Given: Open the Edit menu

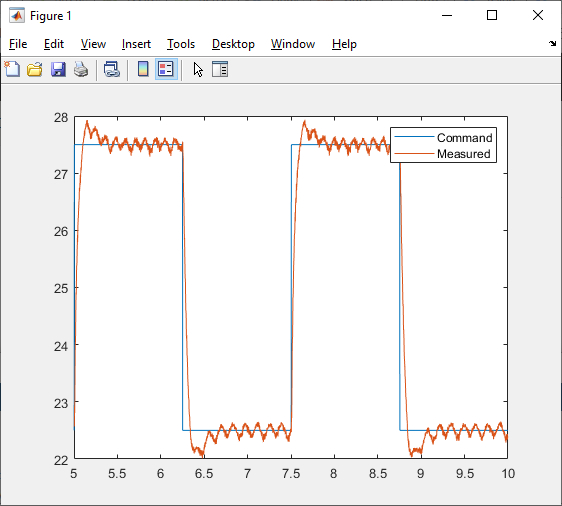Looking at the screenshot, I should [54, 44].
